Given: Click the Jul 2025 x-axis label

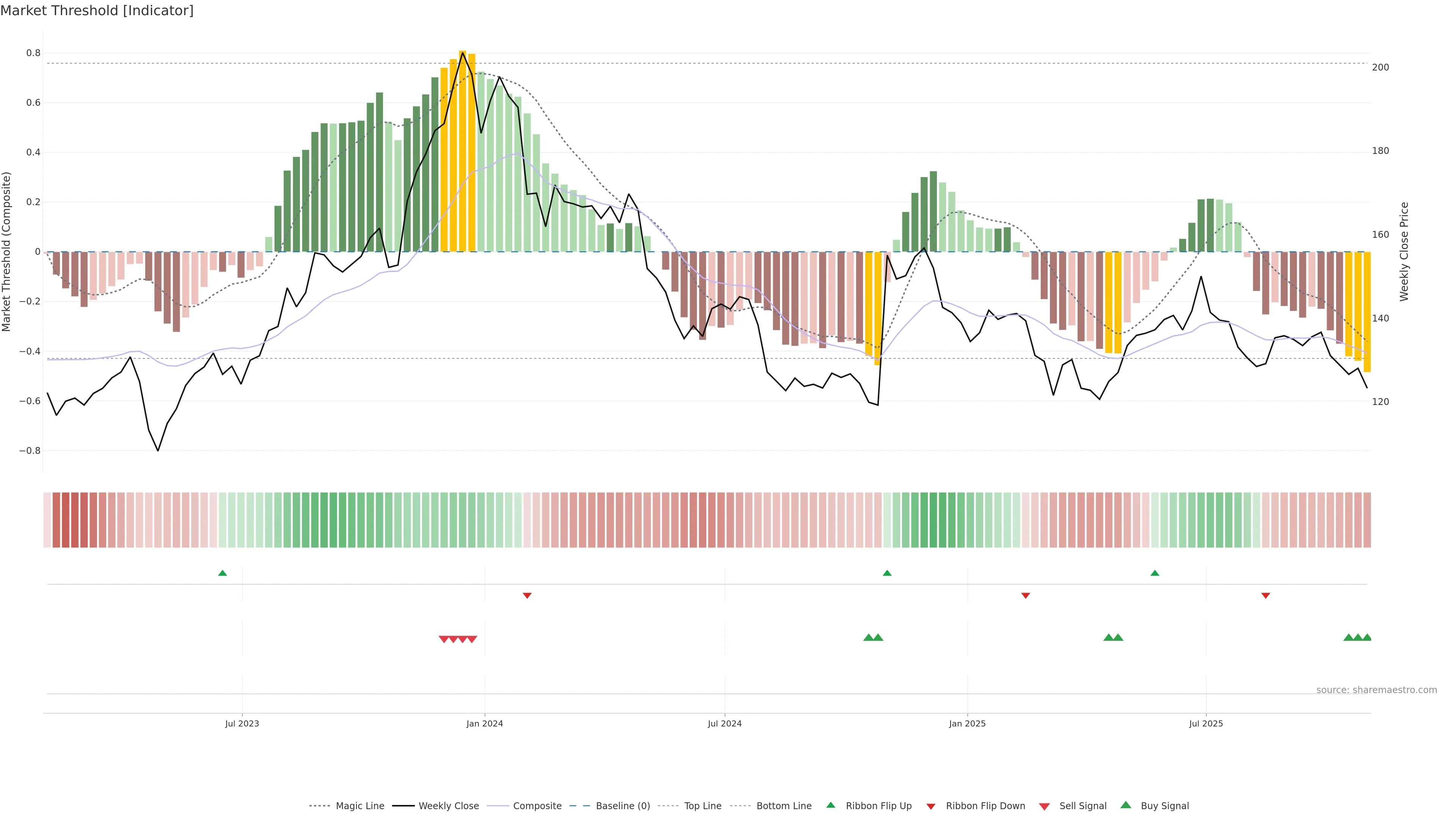Looking at the screenshot, I should tap(1206, 723).
